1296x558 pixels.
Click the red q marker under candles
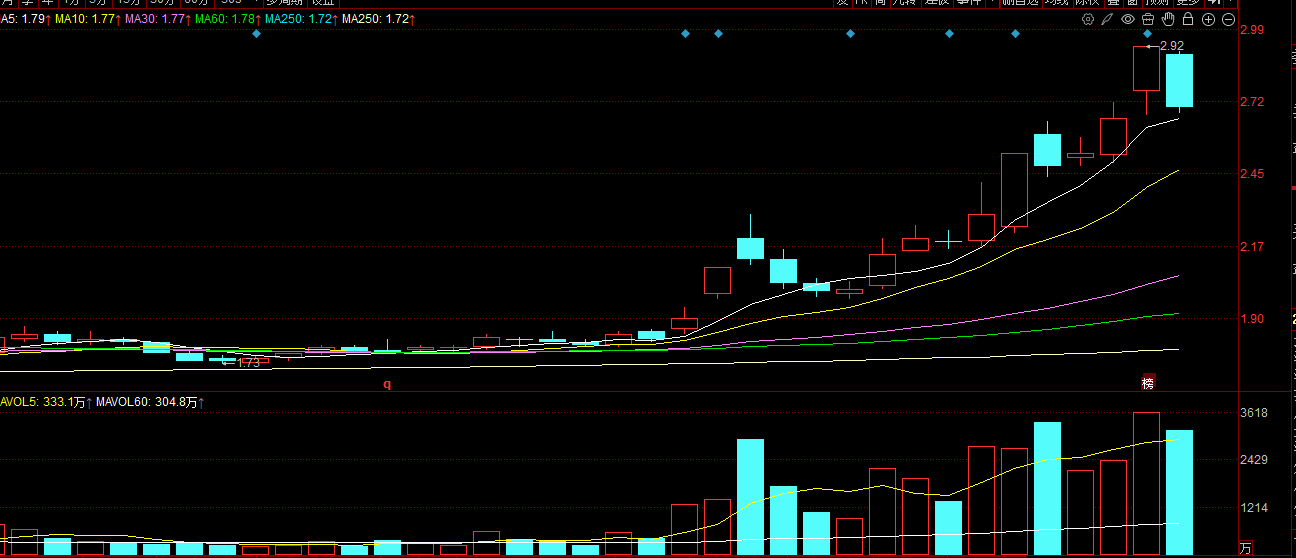click(388, 384)
